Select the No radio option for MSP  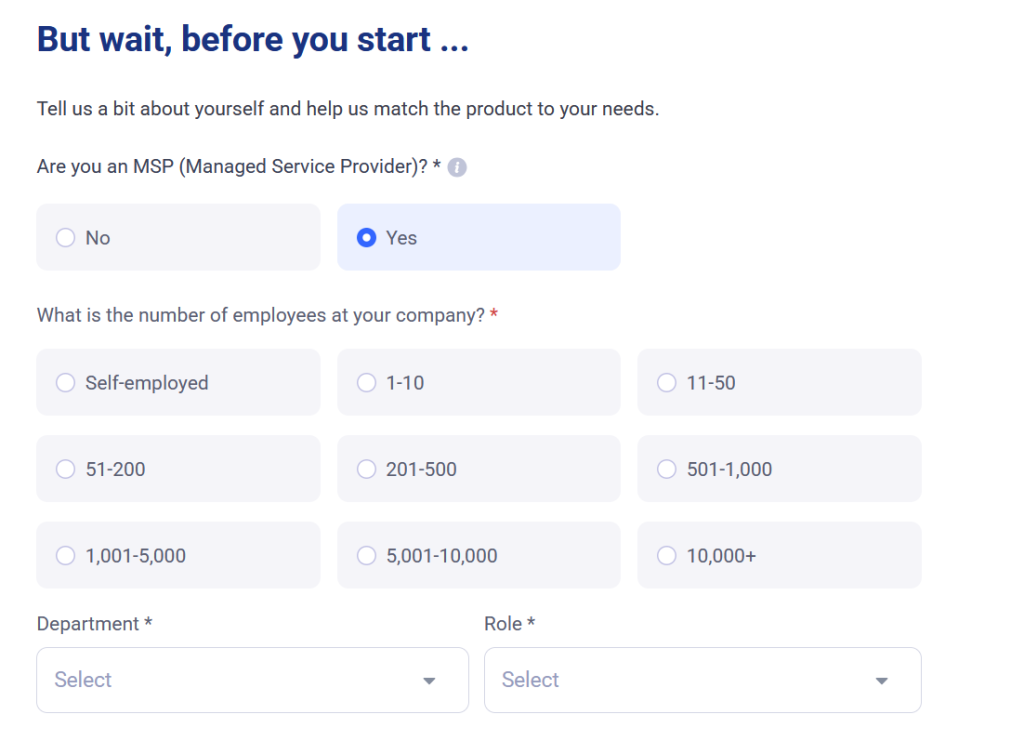pos(66,238)
